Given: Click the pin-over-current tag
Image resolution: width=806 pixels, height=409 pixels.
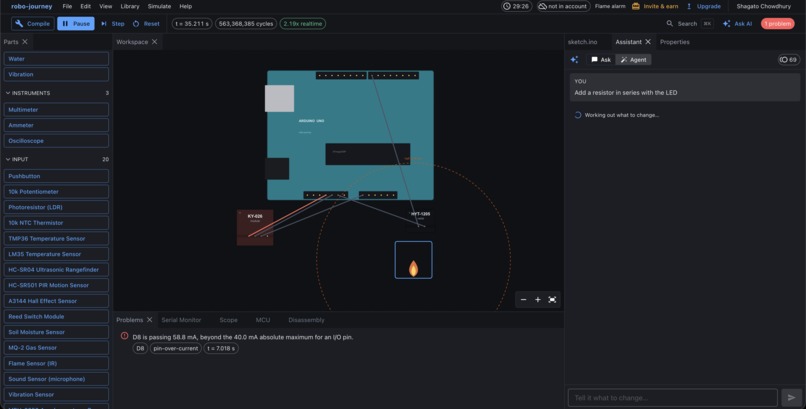Looking at the screenshot, I should pos(175,348).
